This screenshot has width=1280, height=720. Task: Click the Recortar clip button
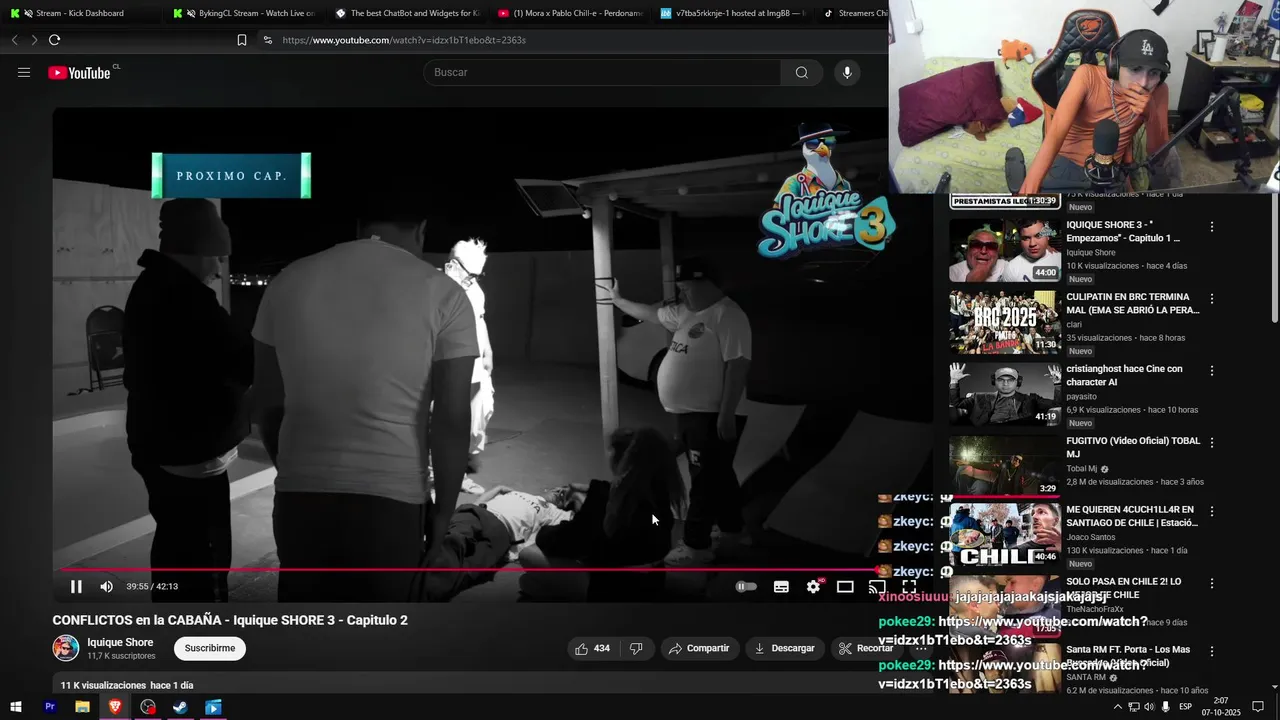point(865,648)
